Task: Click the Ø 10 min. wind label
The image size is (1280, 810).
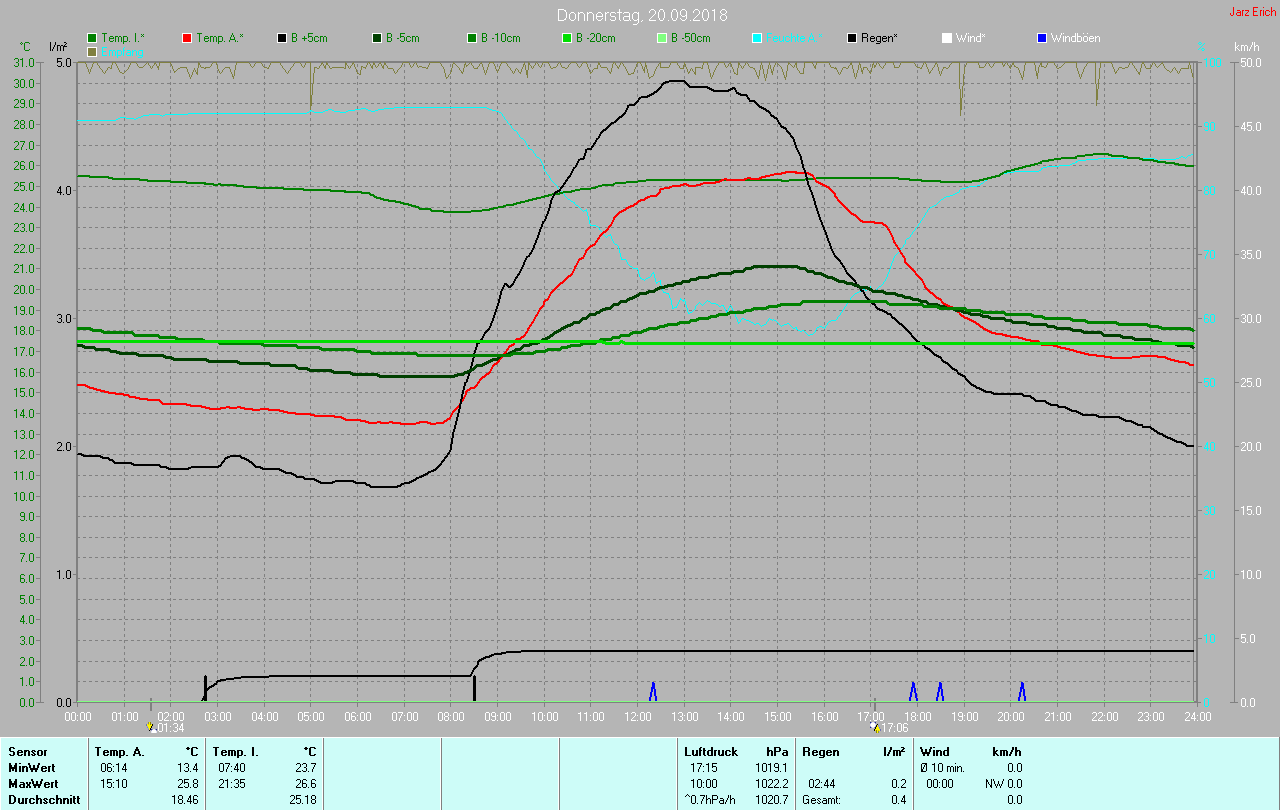Action: pyautogui.click(x=943, y=767)
